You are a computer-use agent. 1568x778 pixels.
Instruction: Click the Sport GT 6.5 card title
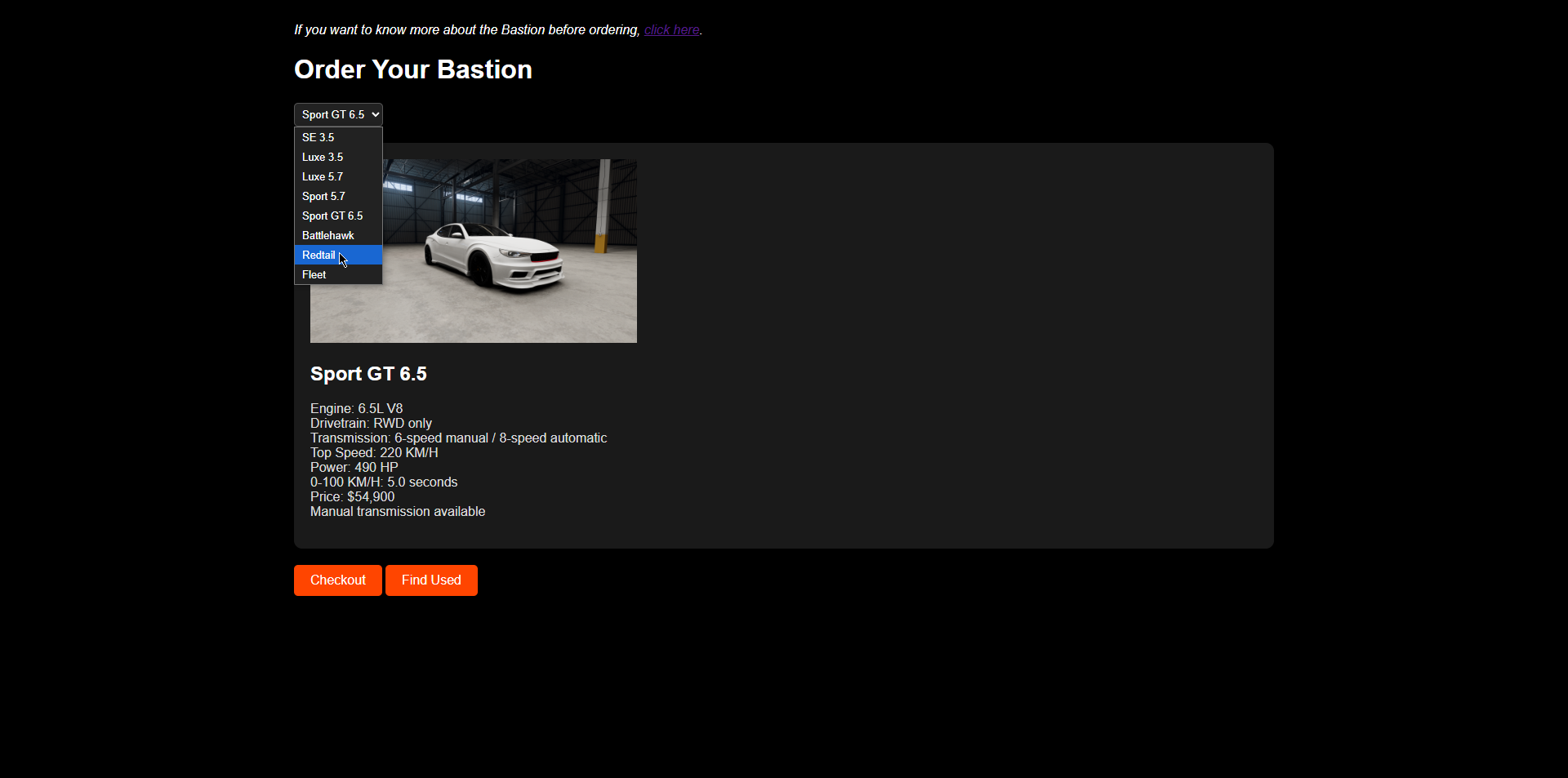[368, 374]
